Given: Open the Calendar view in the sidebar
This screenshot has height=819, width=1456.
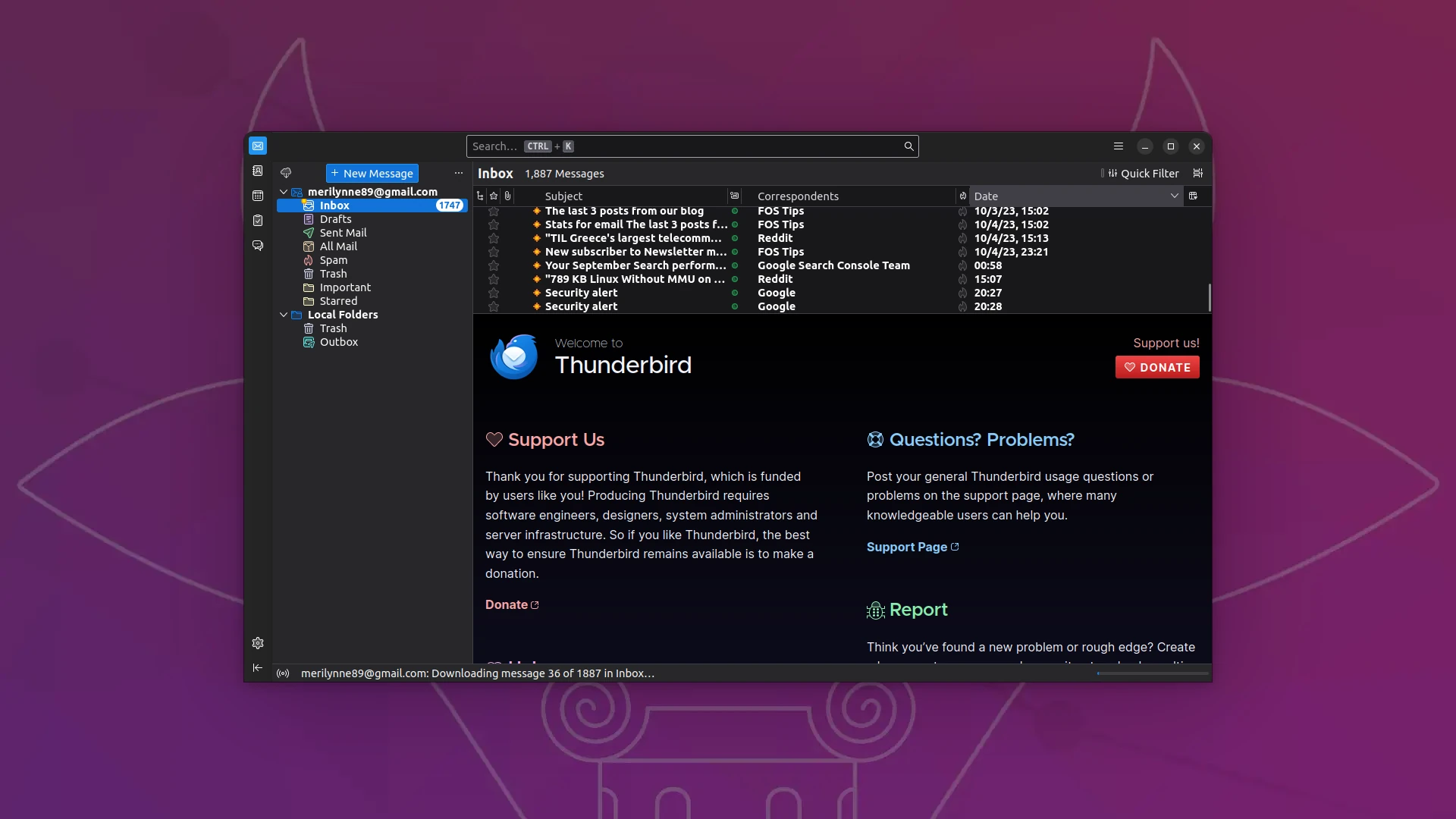Looking at the screenshot, I should pyautogui.click(x=258, y=195).
